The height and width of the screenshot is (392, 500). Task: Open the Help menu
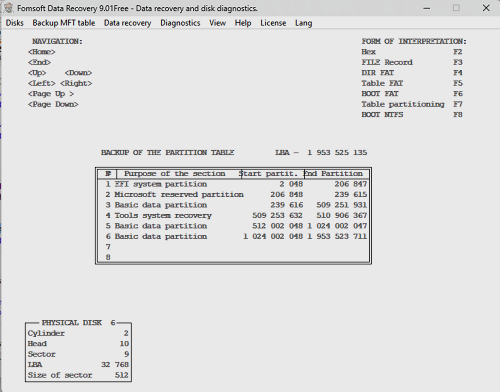(x=243, y=23)
